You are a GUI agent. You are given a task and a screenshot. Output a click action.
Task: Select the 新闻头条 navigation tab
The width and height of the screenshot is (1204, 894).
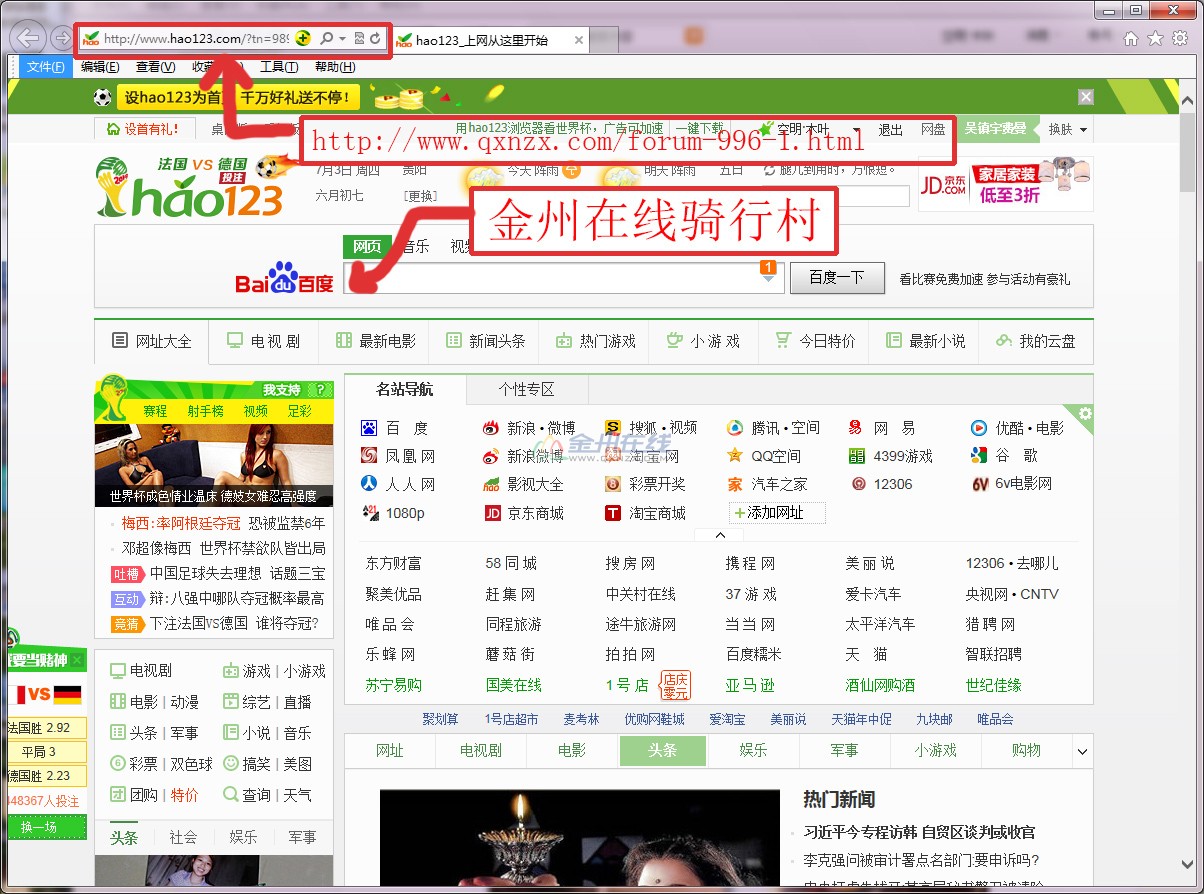(486, 341)
